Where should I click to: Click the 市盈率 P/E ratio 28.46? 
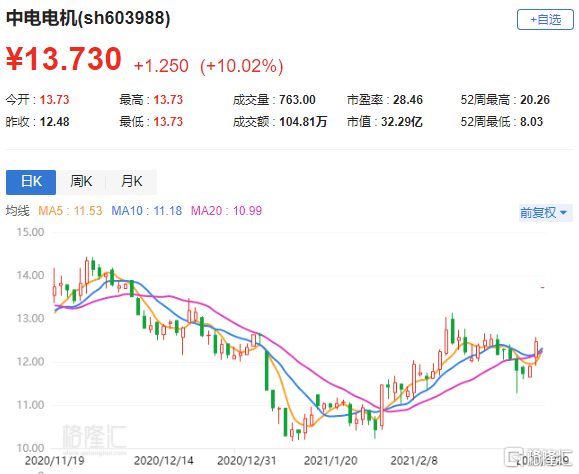click(x=408, y=100)
